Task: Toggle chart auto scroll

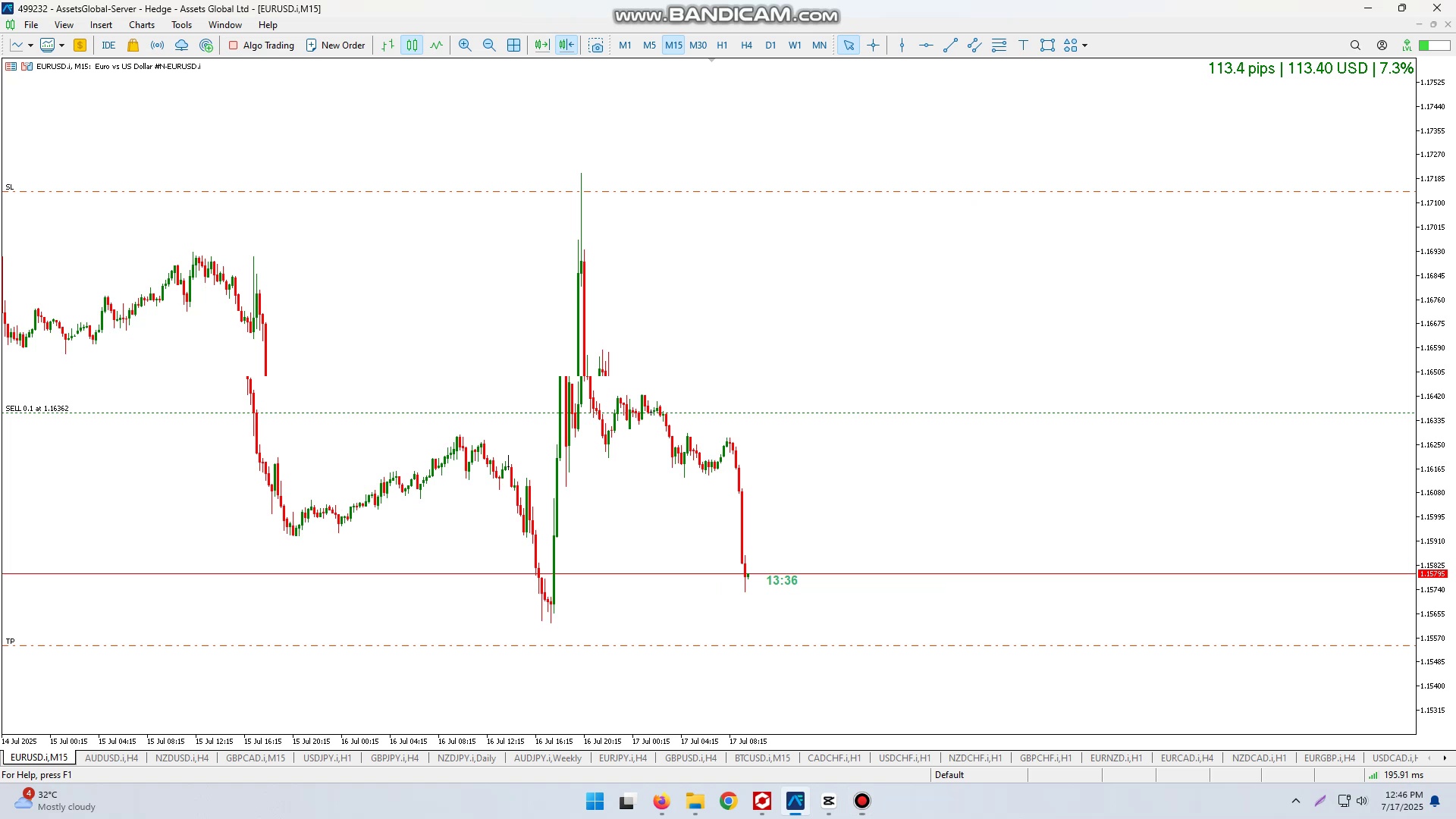Action: pos(541,45)
